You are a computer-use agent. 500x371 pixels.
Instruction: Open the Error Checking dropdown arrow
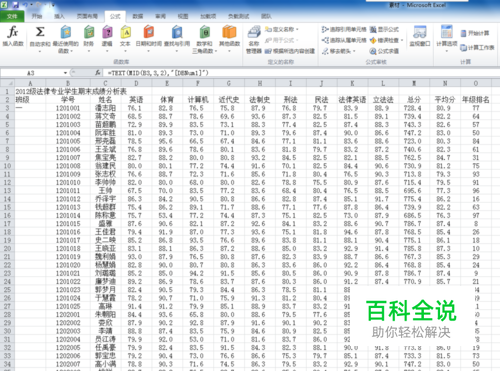click(402, 40)
